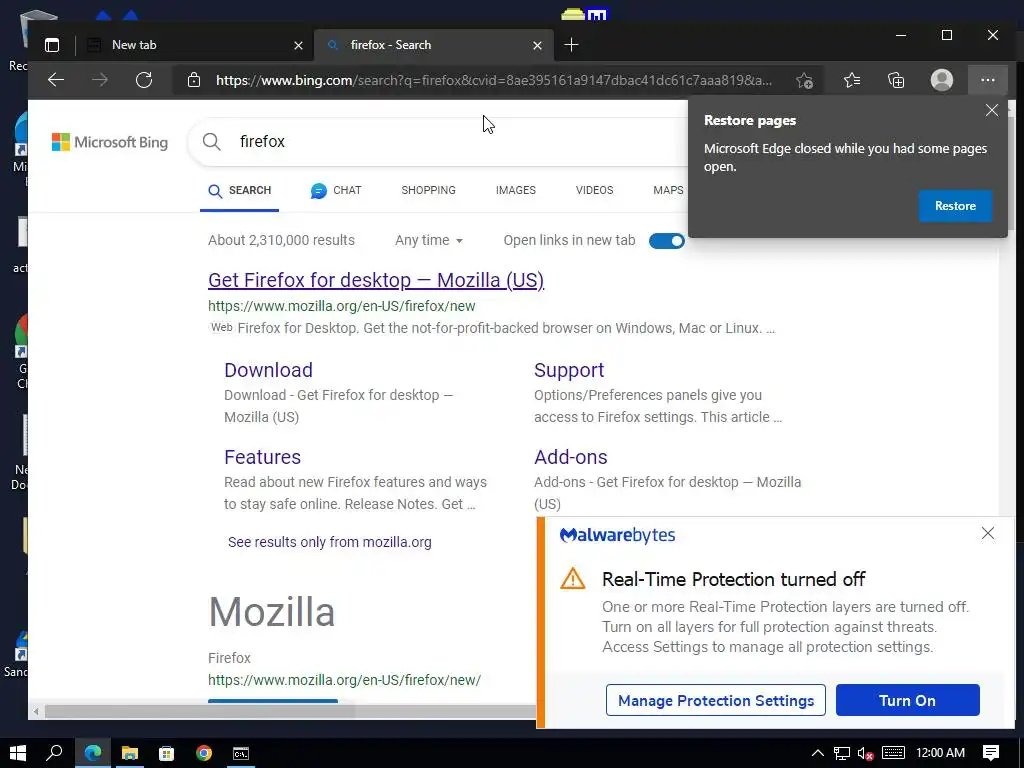The image size is (1024, 768).
Task: Add this page to favorites
Action: tap(804, 80)
